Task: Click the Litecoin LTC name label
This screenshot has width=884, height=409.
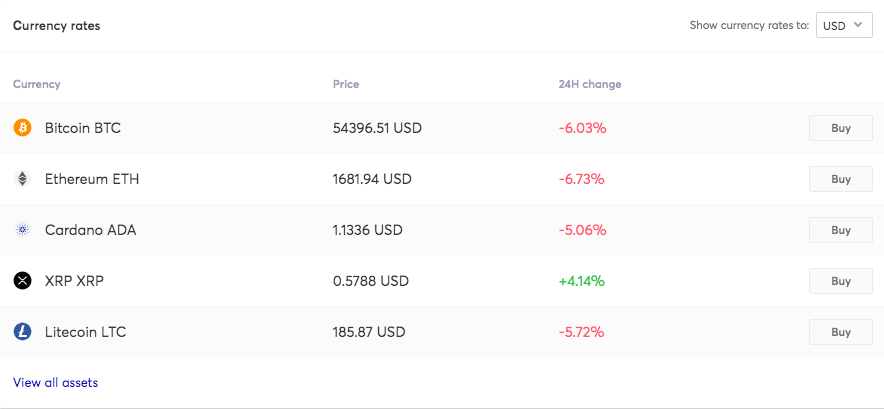Action: [85, 332]
